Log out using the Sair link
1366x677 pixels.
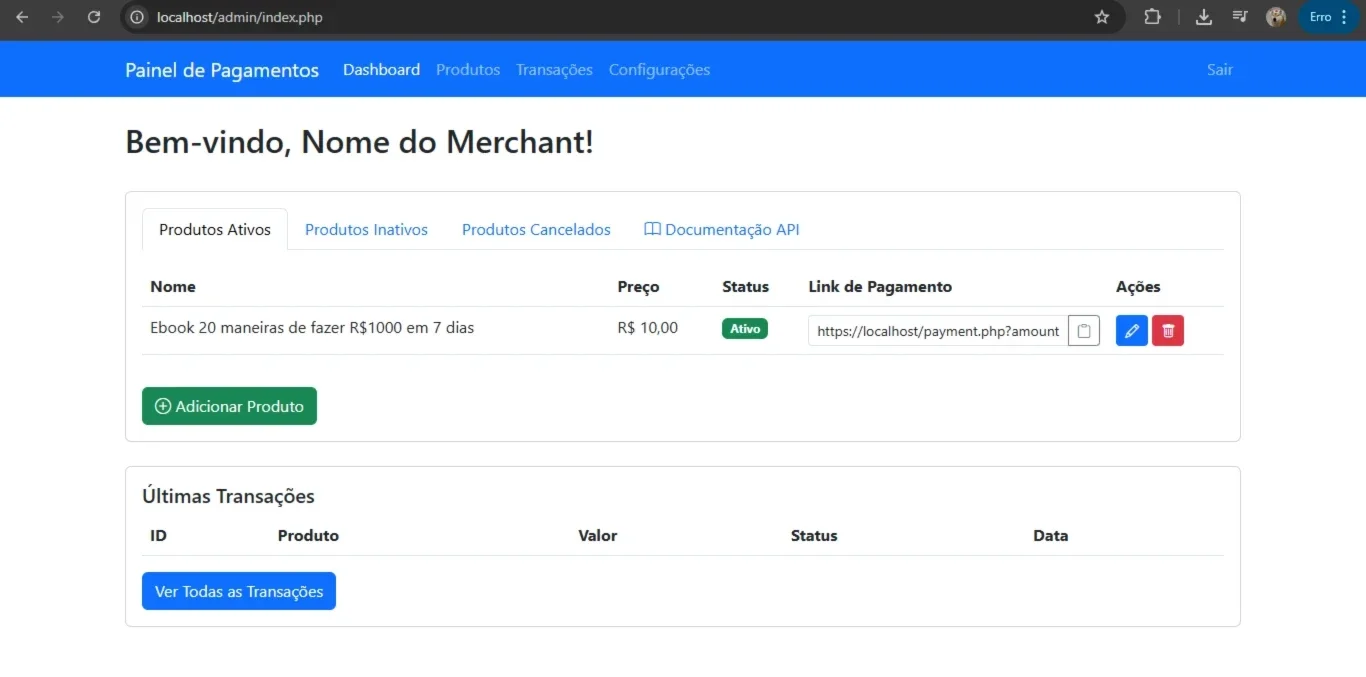tap(1220, 70)
